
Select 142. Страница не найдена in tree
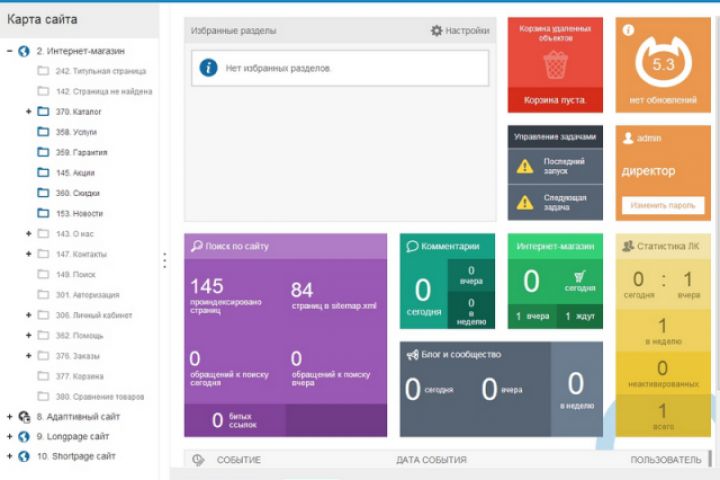(104, 91)
